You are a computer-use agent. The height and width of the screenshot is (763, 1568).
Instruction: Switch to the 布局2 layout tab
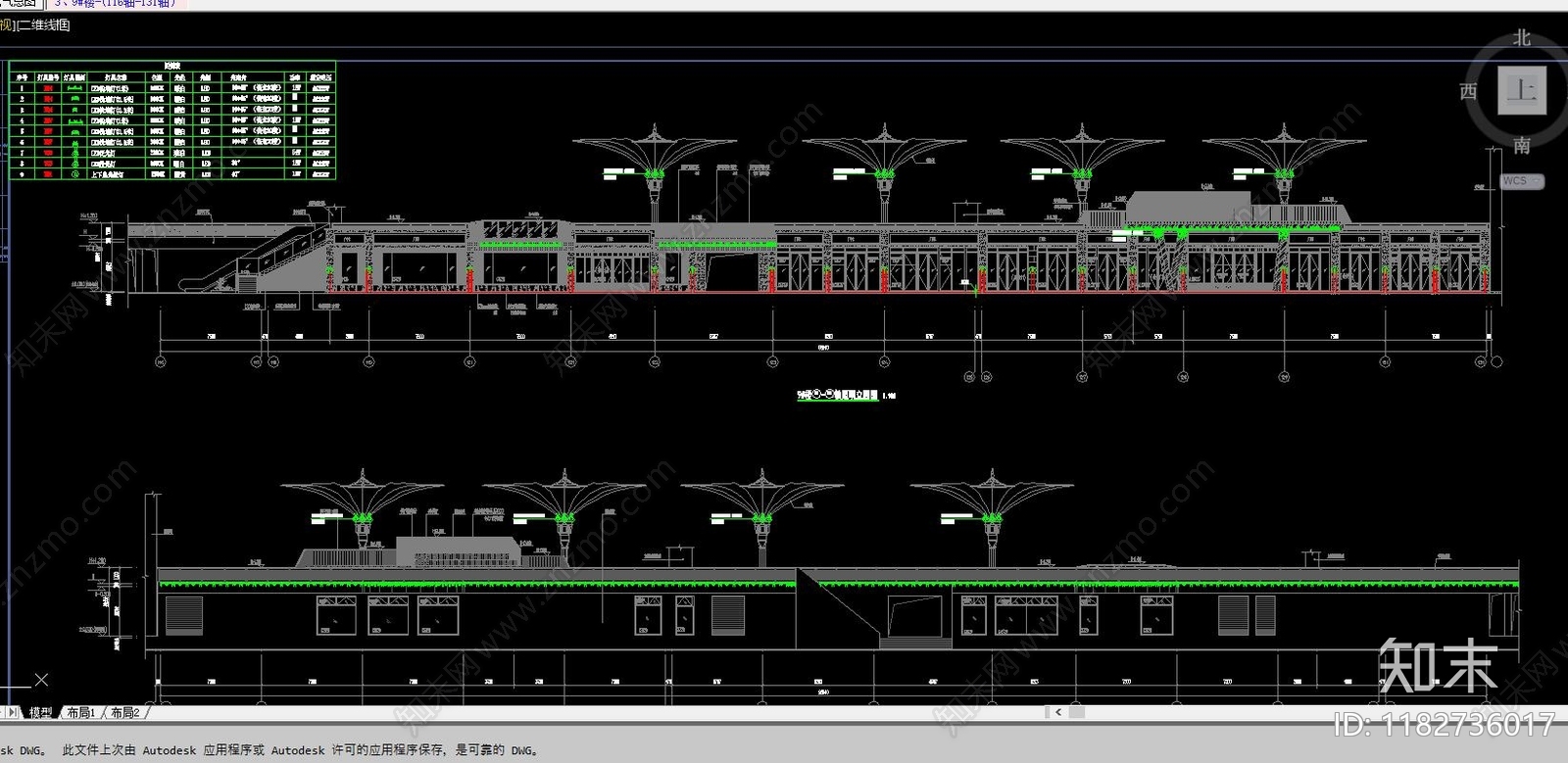[x=125, y=713]
